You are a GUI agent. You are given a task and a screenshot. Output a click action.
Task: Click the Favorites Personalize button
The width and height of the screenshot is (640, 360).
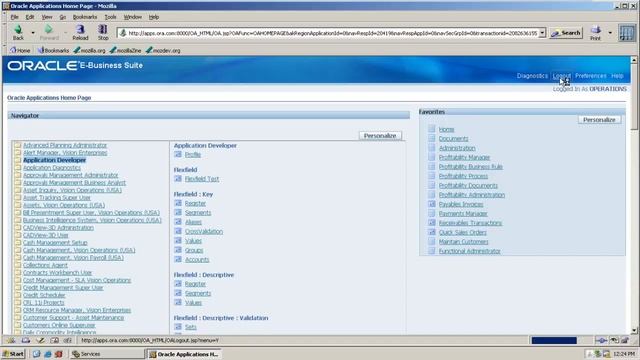click(599, 120)
